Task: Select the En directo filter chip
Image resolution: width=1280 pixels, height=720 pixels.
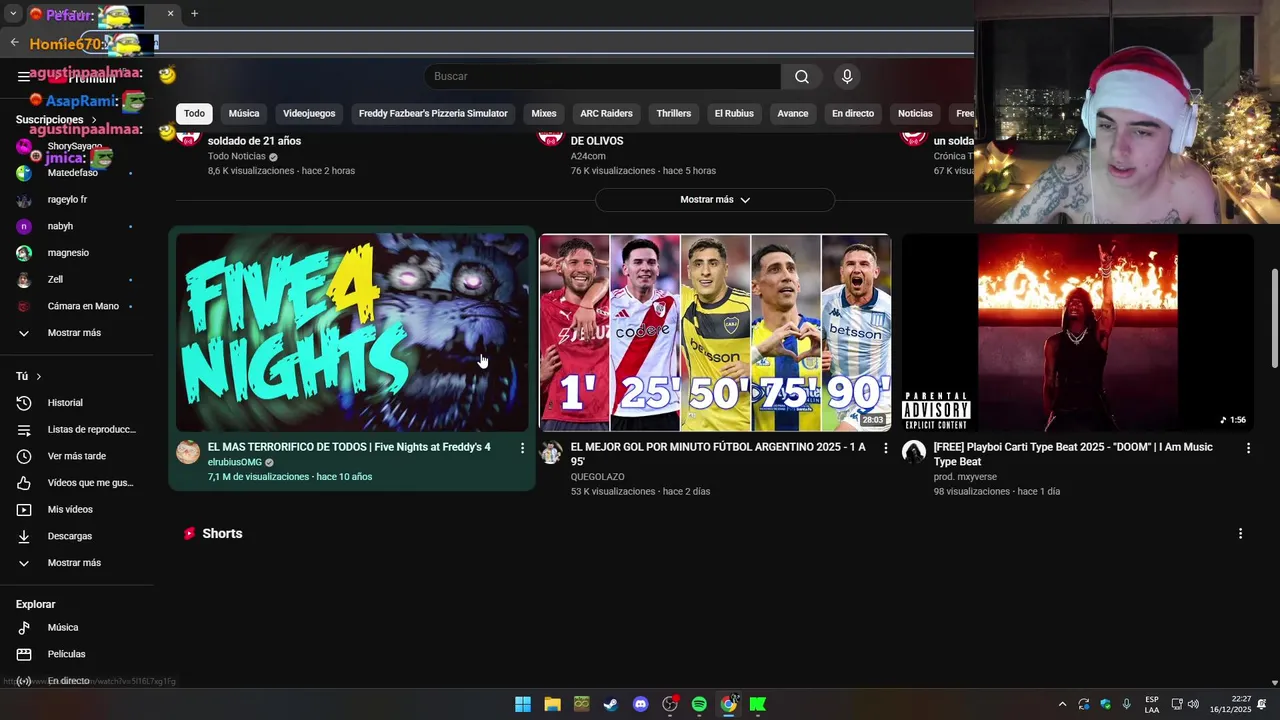Action: 853,113
